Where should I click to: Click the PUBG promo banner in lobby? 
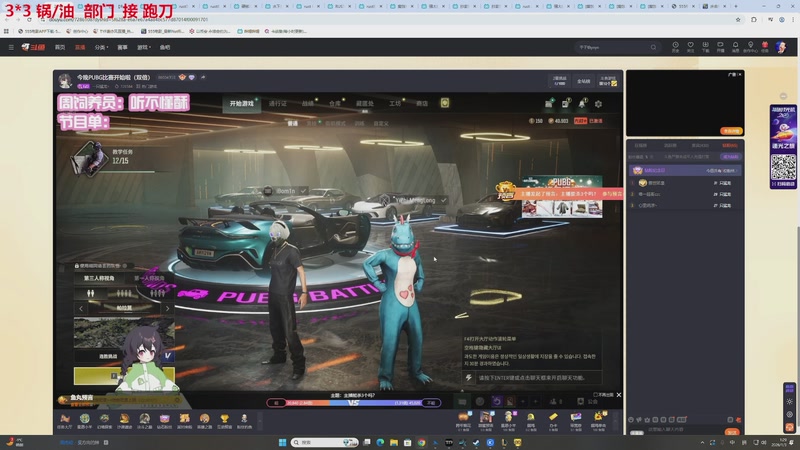pos(562,196)
